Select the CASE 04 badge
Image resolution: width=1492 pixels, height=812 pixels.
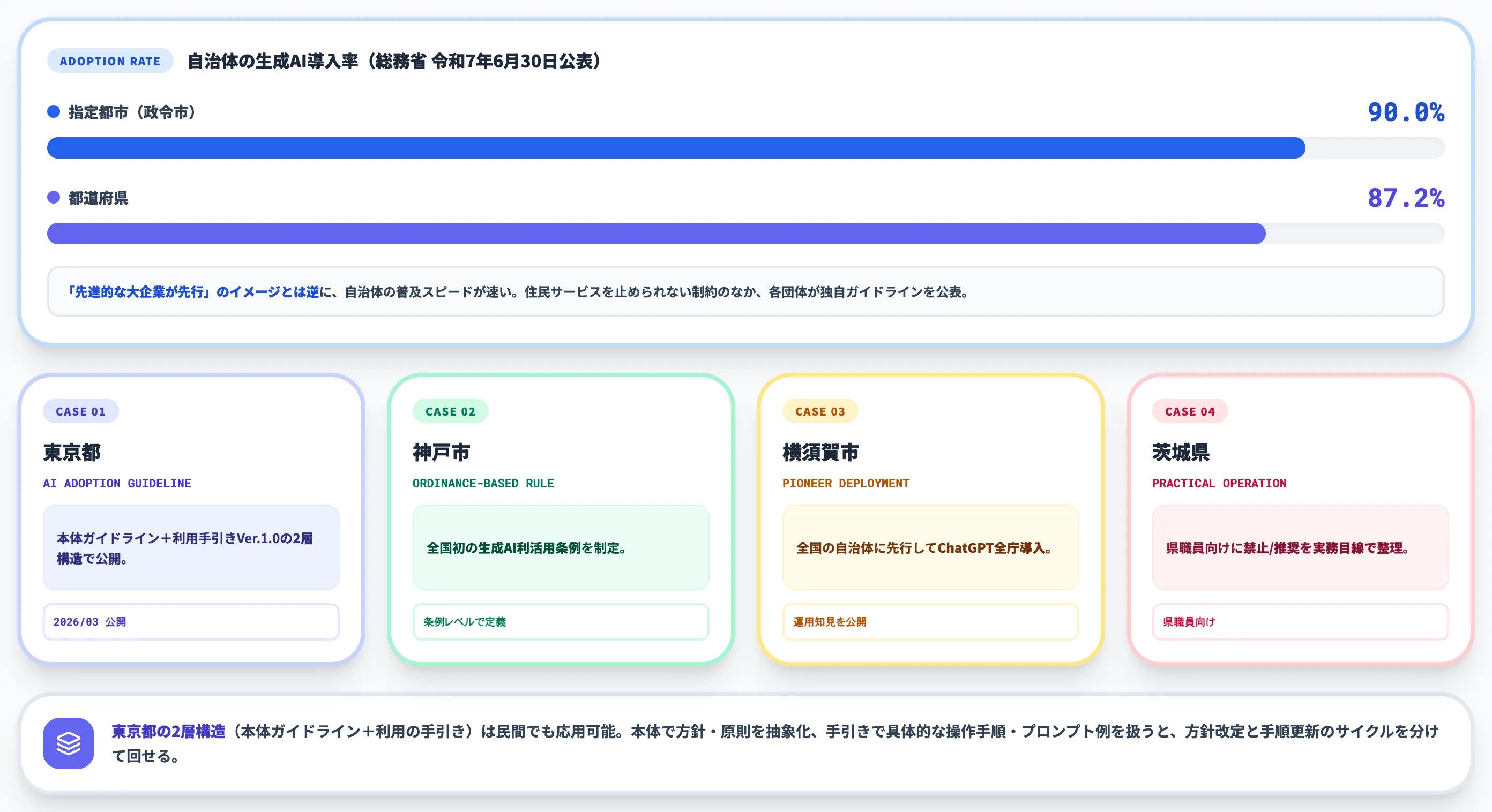pyautogui.click(x=1190, y=411)
